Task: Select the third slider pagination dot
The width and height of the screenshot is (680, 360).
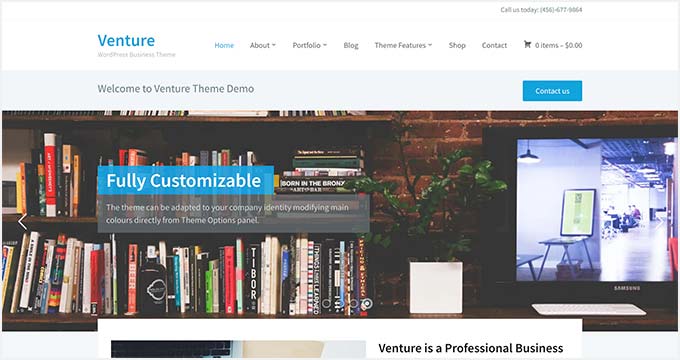Action: tap(353, 304)
